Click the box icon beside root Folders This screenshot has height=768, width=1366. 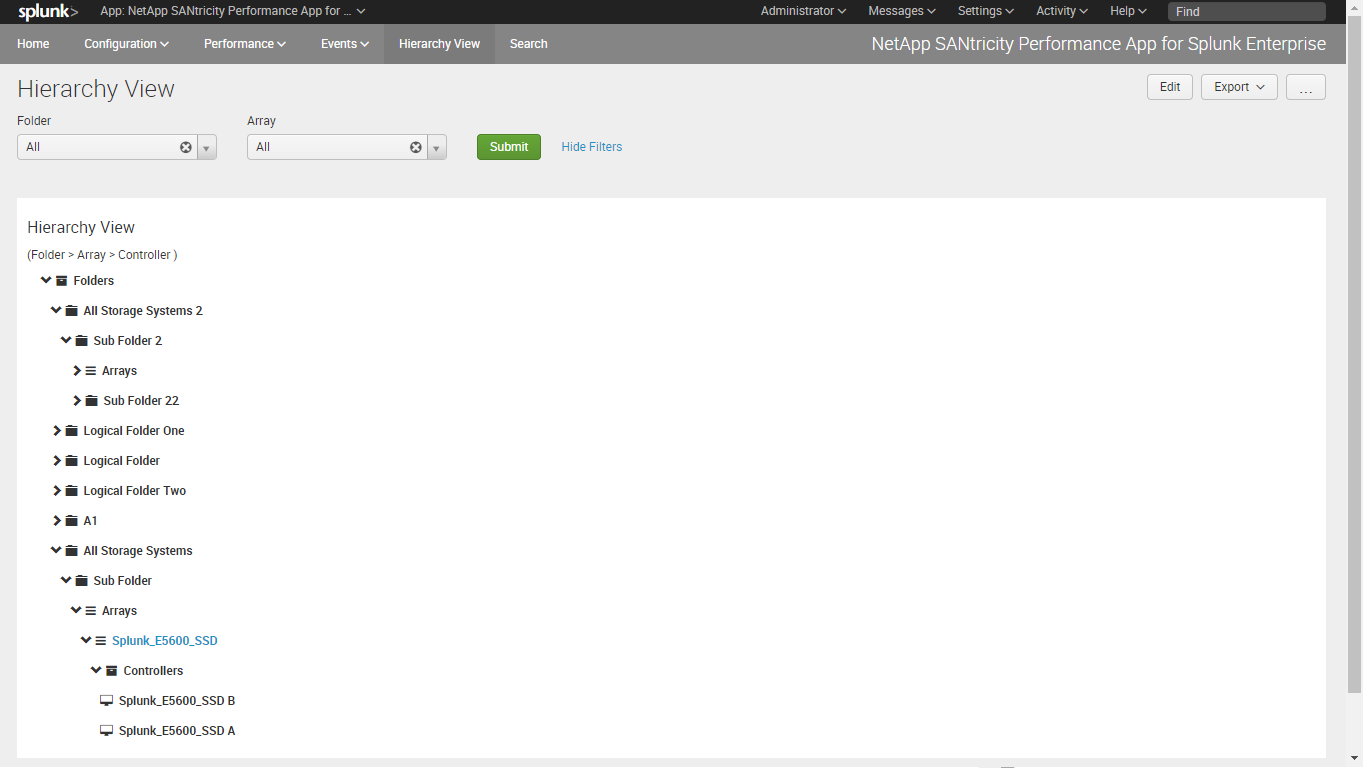coord(62,281)
